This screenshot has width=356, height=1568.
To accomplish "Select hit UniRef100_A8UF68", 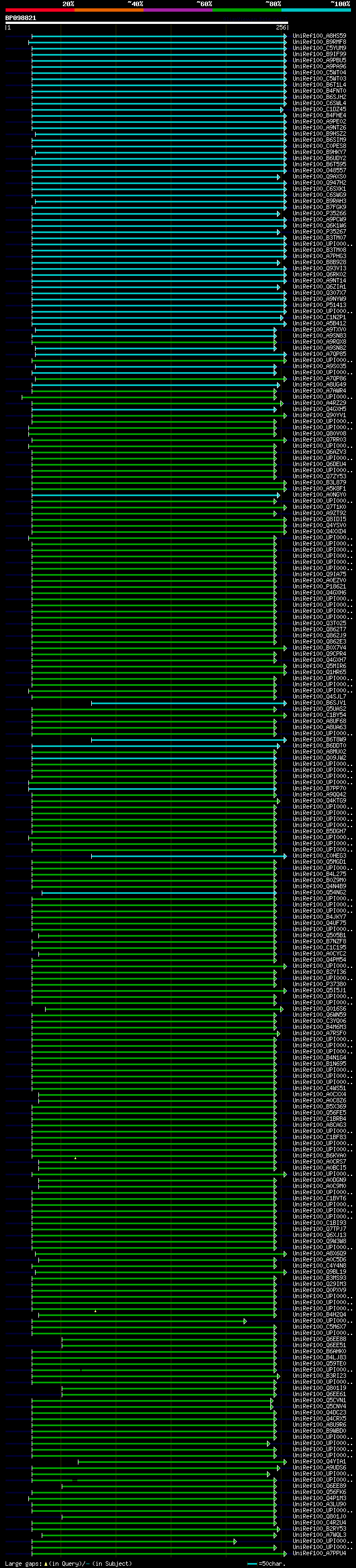I will pos(319,721).
